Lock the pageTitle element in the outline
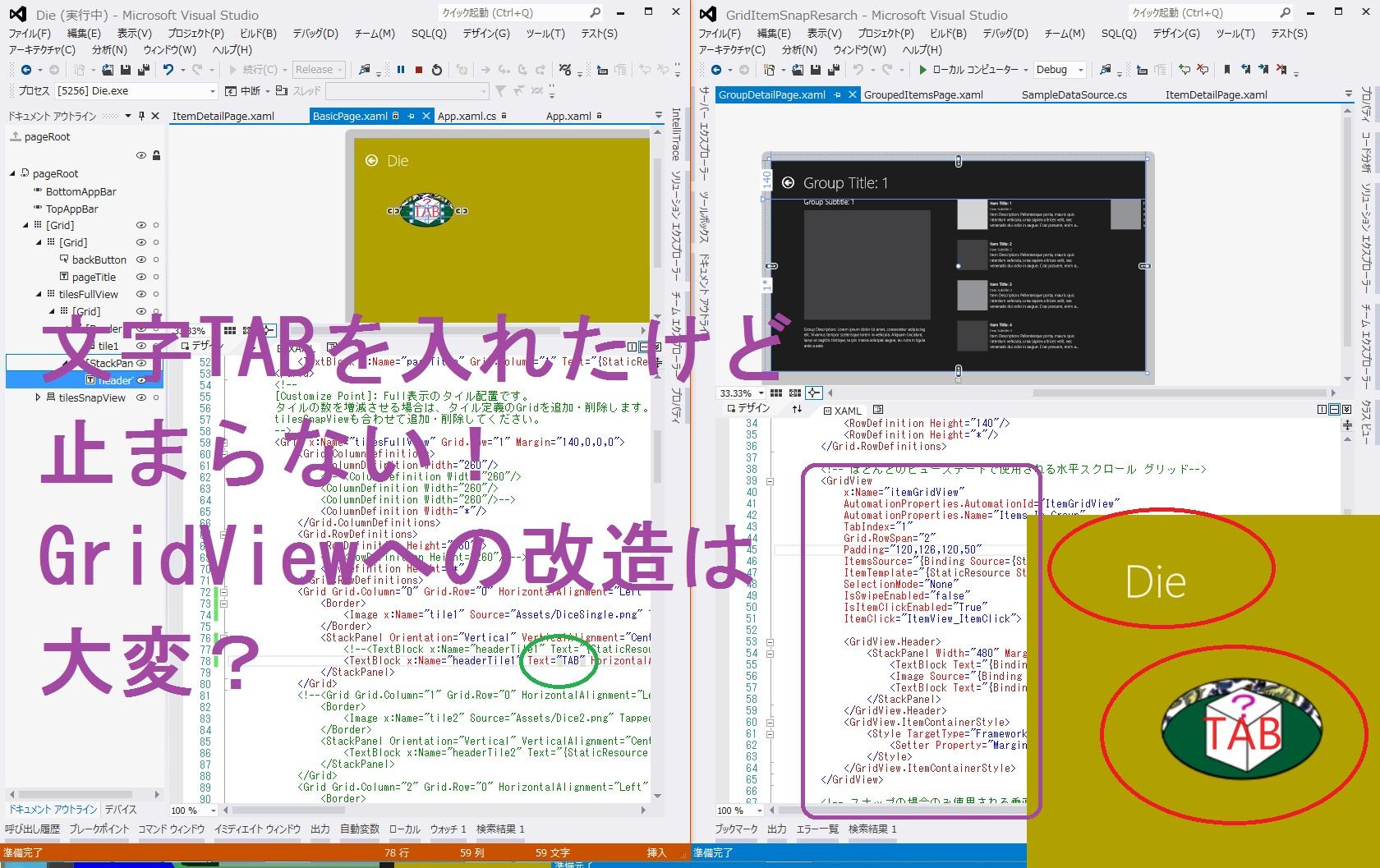 (x=156, y=277)
